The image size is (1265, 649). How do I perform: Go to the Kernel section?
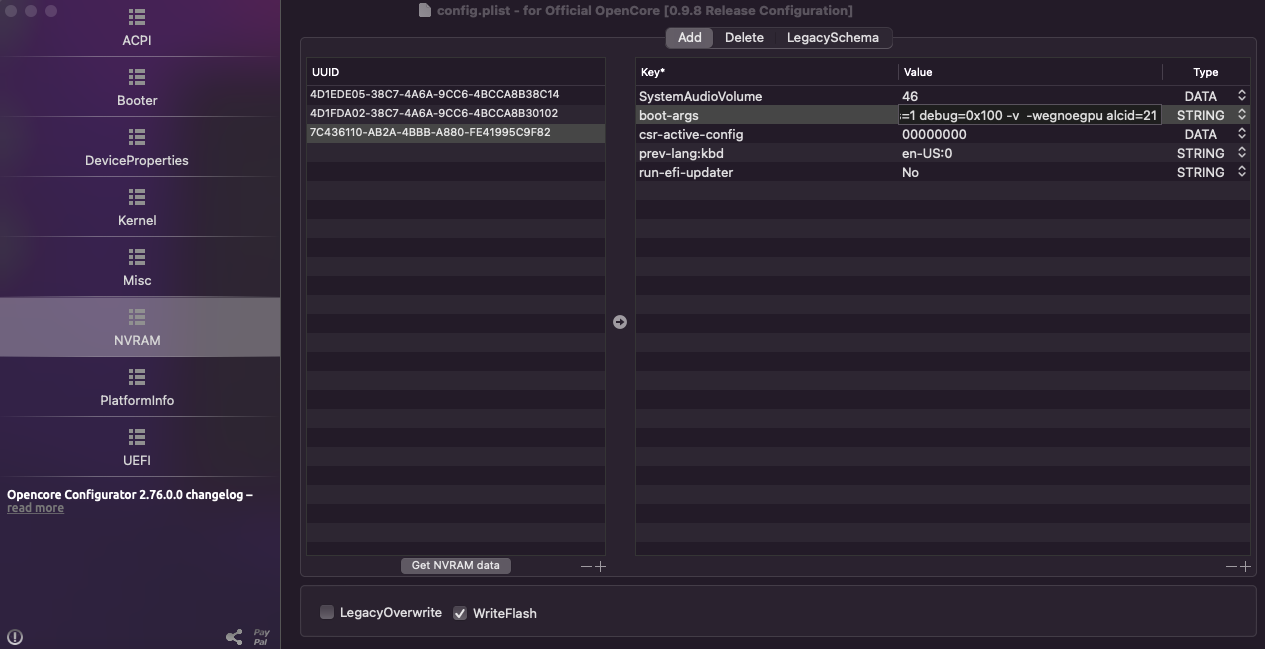click(x=137, y=198)
